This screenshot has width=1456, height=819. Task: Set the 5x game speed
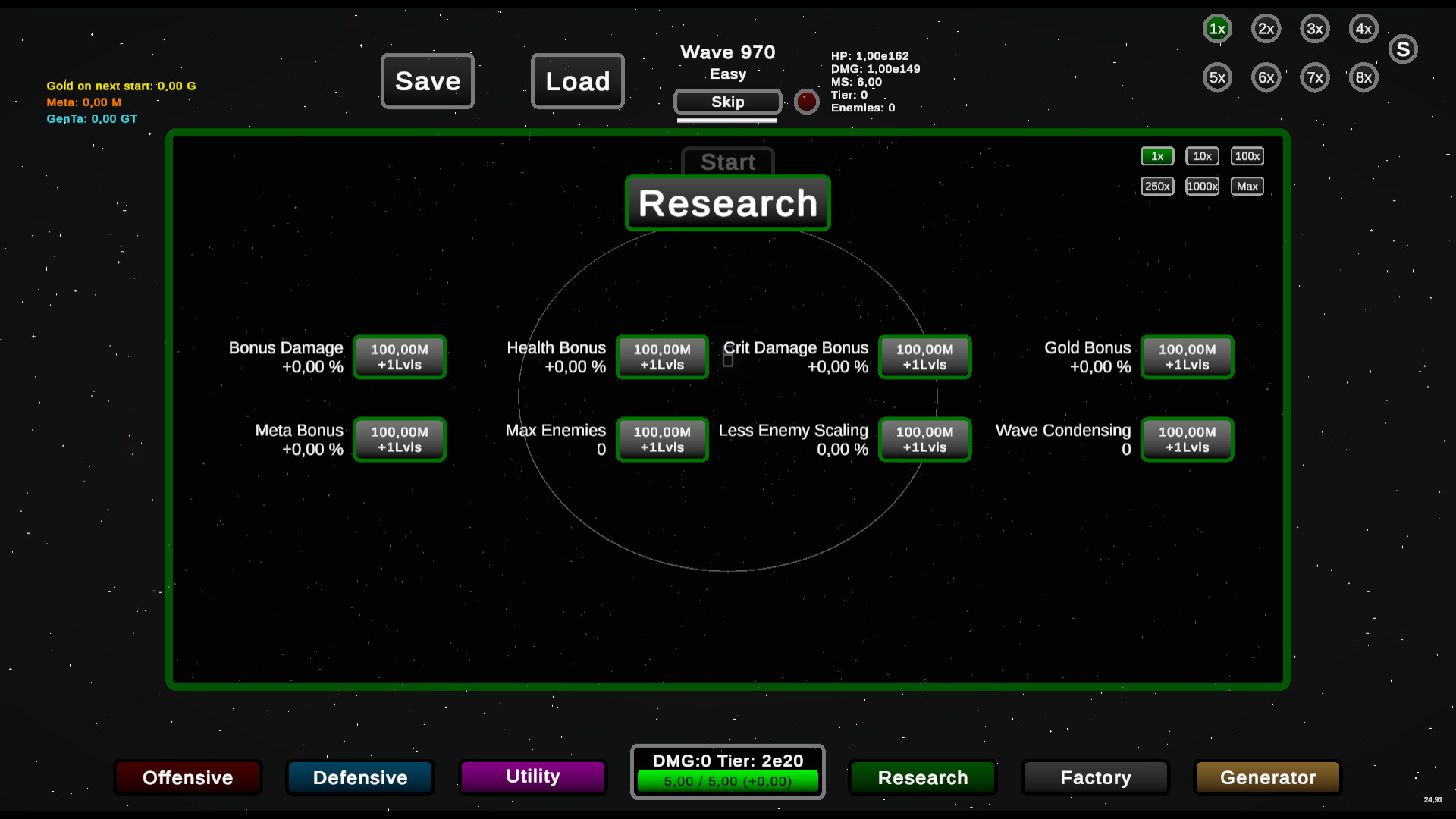1217,77
